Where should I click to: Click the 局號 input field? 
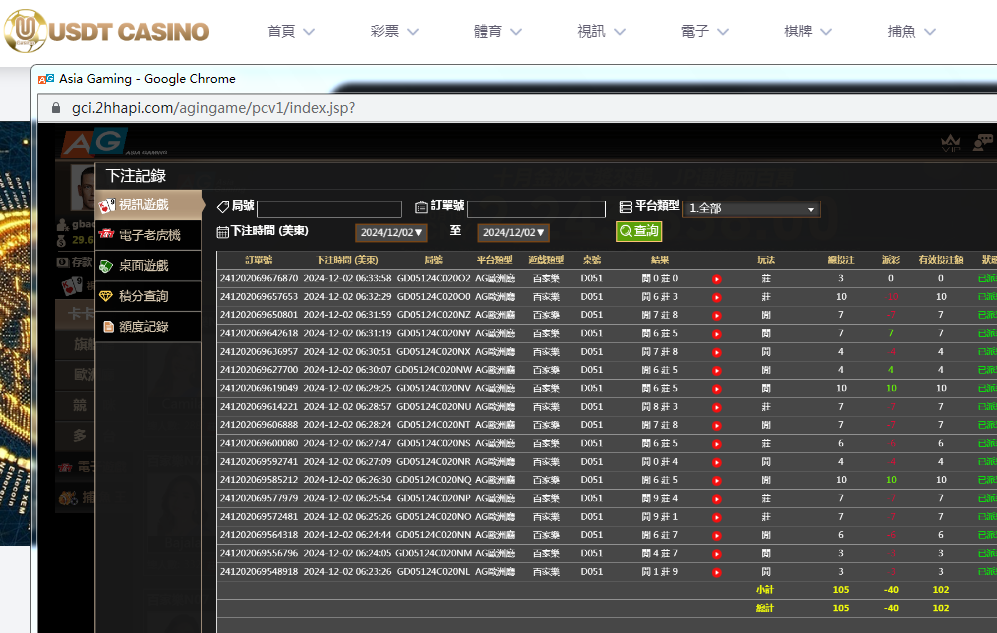[329, 209]
